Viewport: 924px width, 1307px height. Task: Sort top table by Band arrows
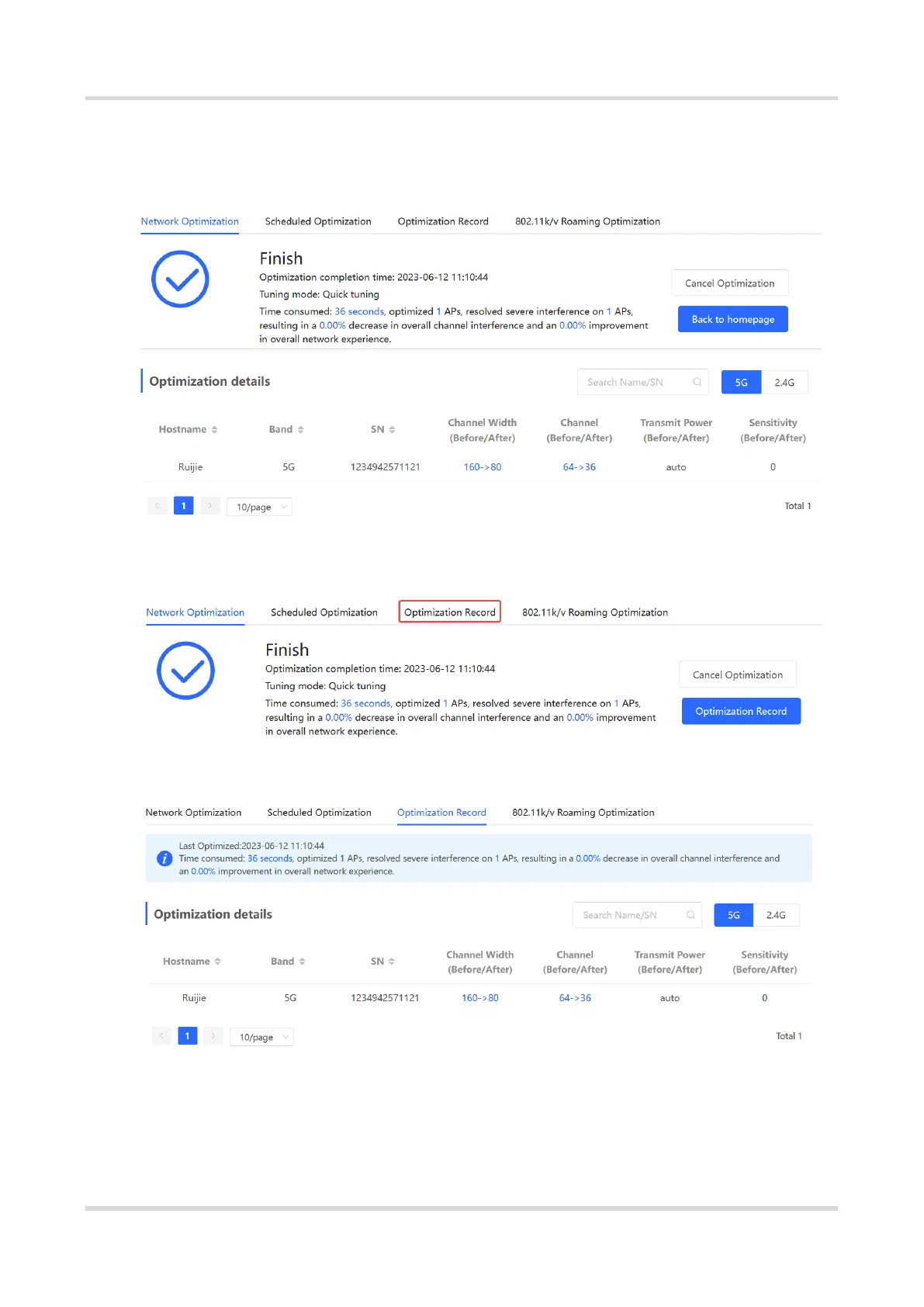click(x=300, y=430)
